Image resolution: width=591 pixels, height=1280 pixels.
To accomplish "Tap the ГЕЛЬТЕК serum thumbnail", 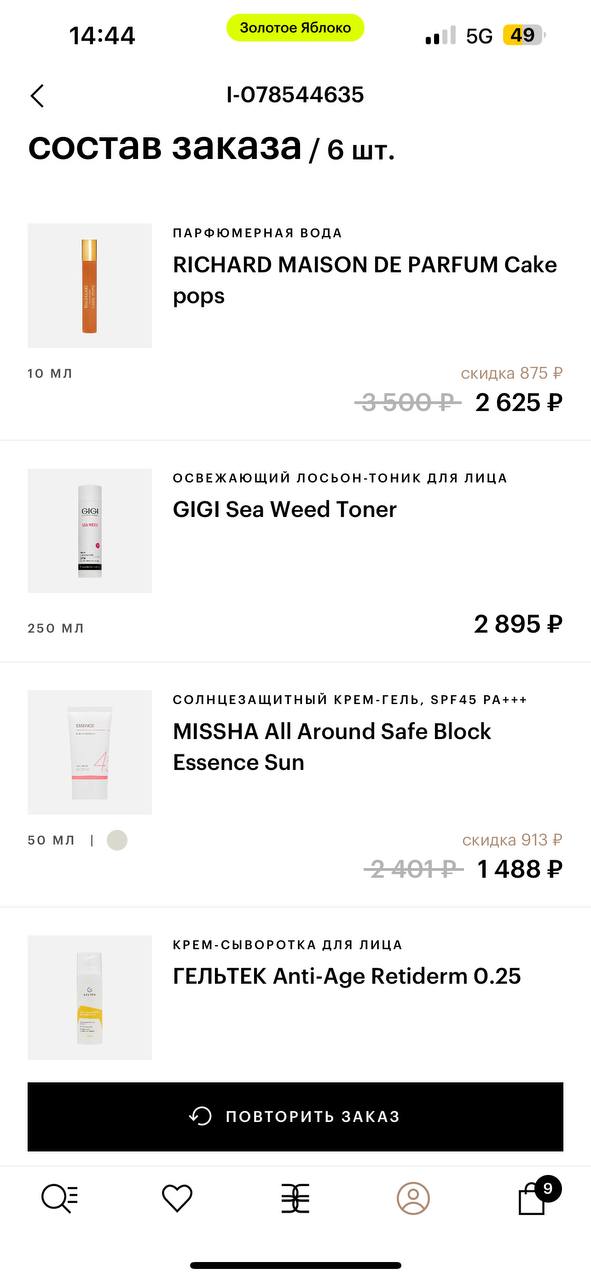I will coord(90,998).
